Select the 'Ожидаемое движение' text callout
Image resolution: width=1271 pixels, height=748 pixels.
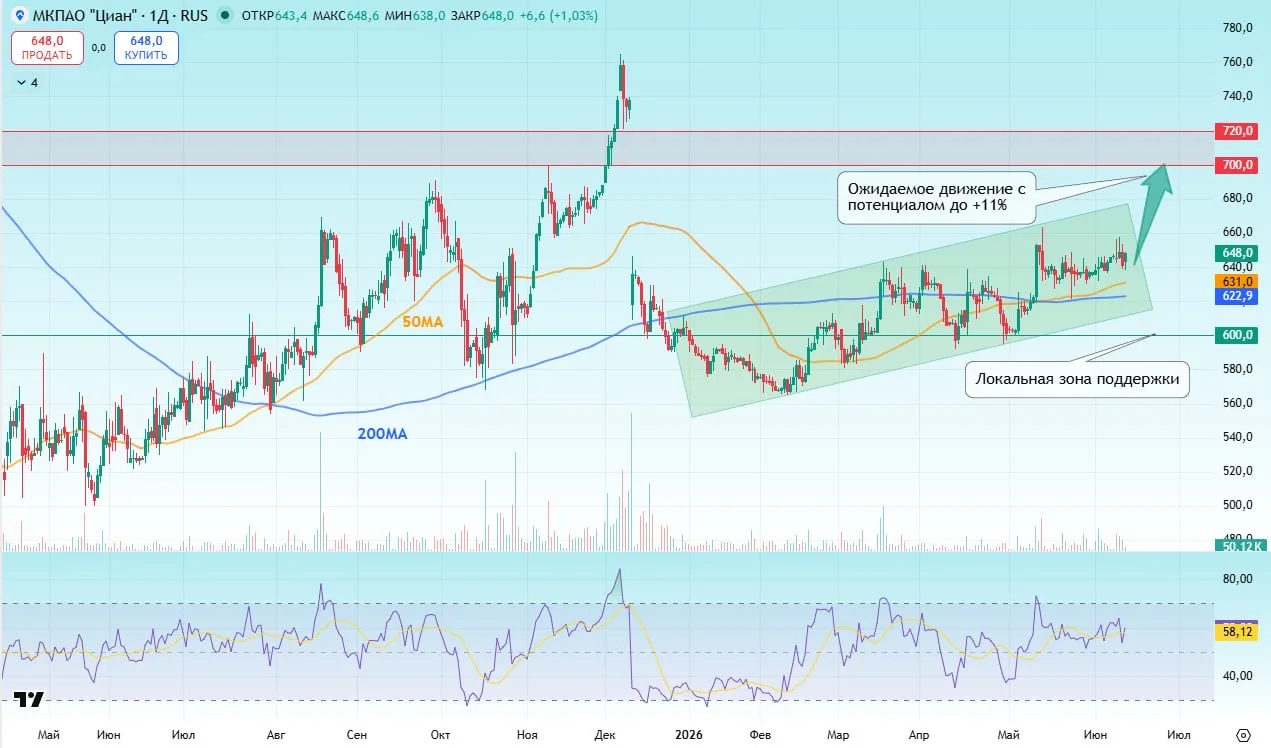(937, 196)
